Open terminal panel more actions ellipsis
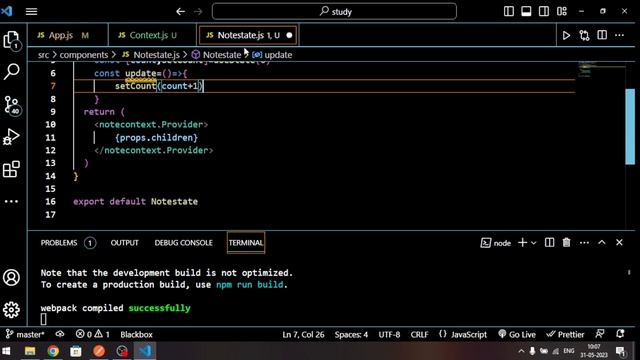Image resolution: width=640 pixels, height=360 pixels. [x=584, y=243]
